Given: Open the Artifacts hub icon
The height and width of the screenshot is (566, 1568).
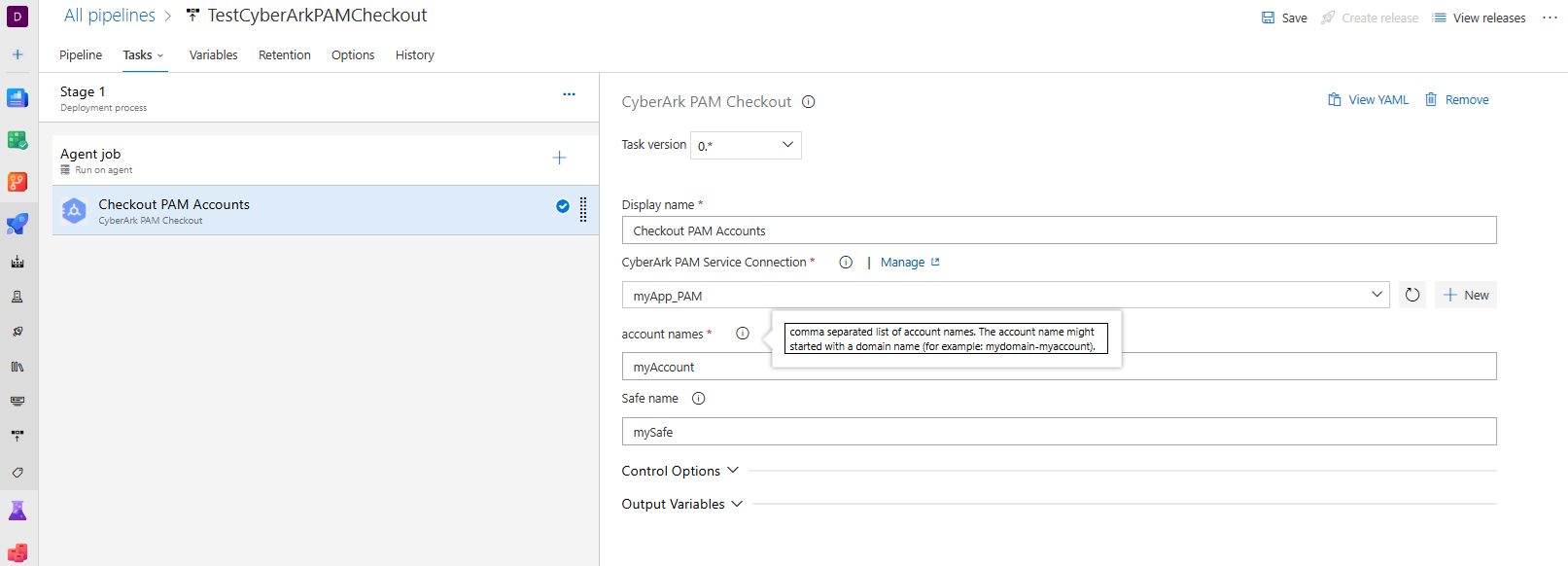Looking at the screenshot, I should (x=17, y=552).
